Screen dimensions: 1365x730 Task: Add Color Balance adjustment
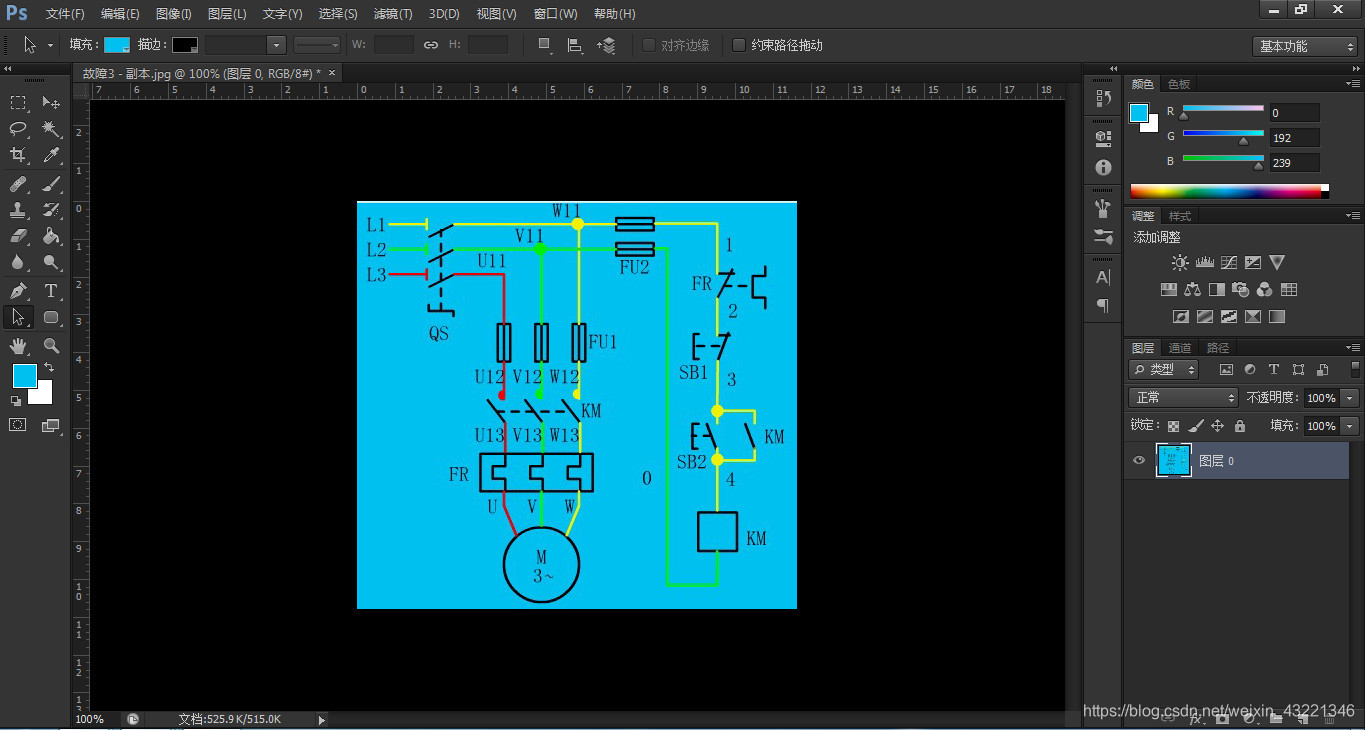pos(1192,289)
